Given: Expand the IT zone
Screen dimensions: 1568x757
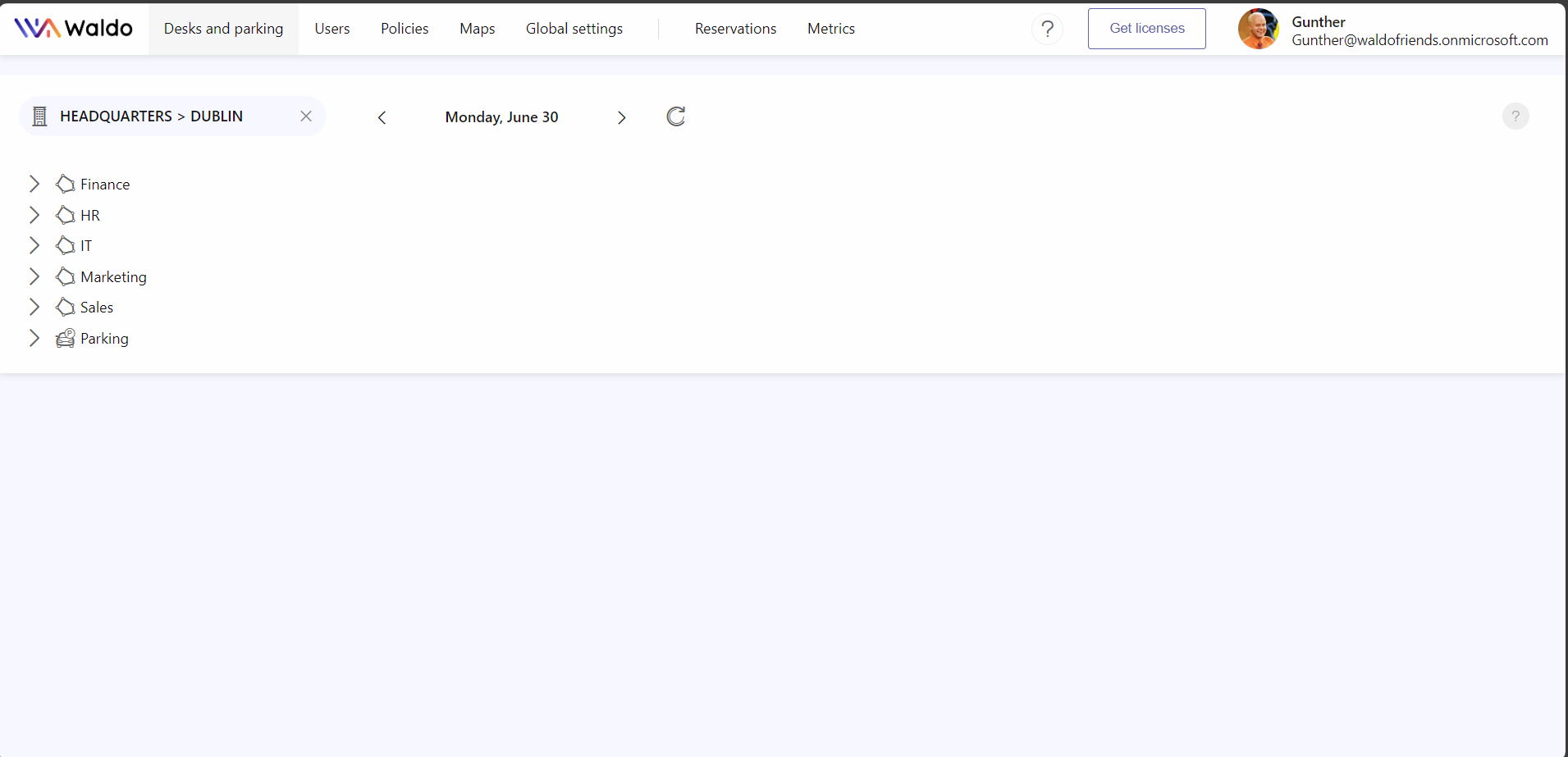Looking at the screenshot, I should point(34,245).
